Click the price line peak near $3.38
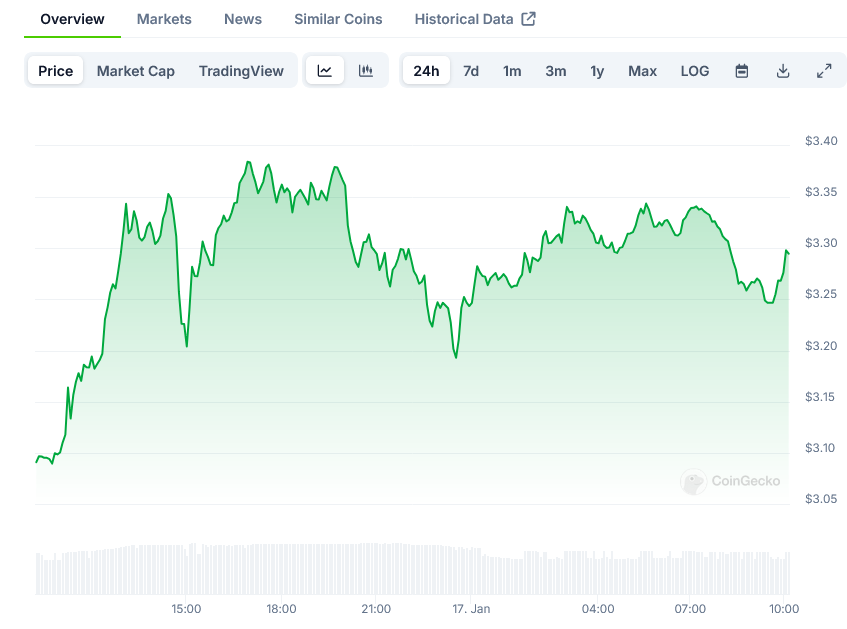Screen dimensions: 847x629 click(247, 162)
